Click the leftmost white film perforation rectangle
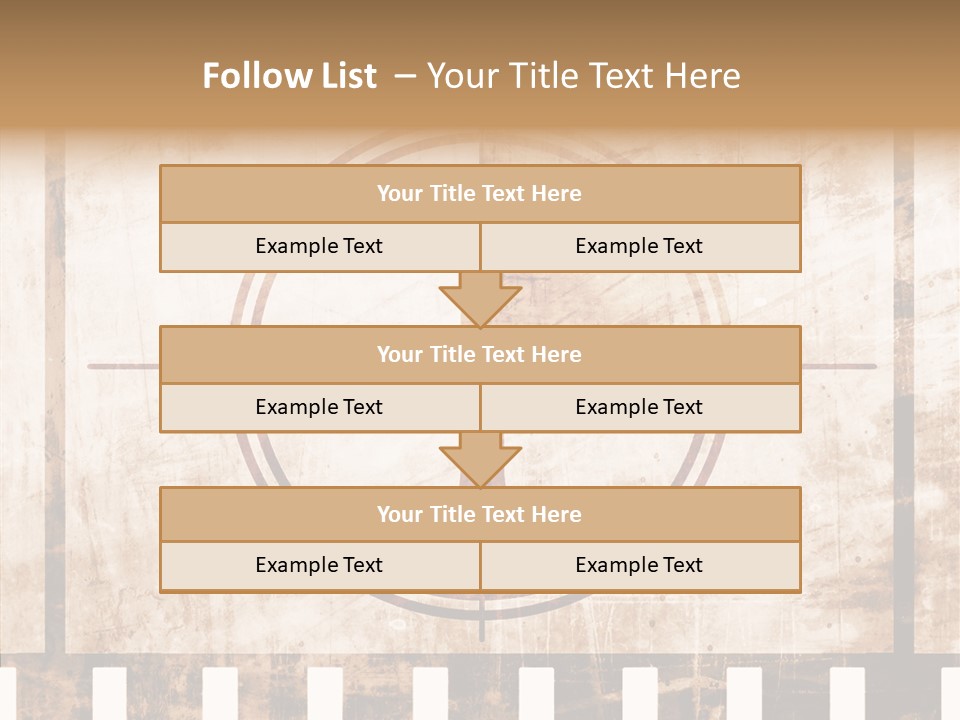 click(110, 692)
